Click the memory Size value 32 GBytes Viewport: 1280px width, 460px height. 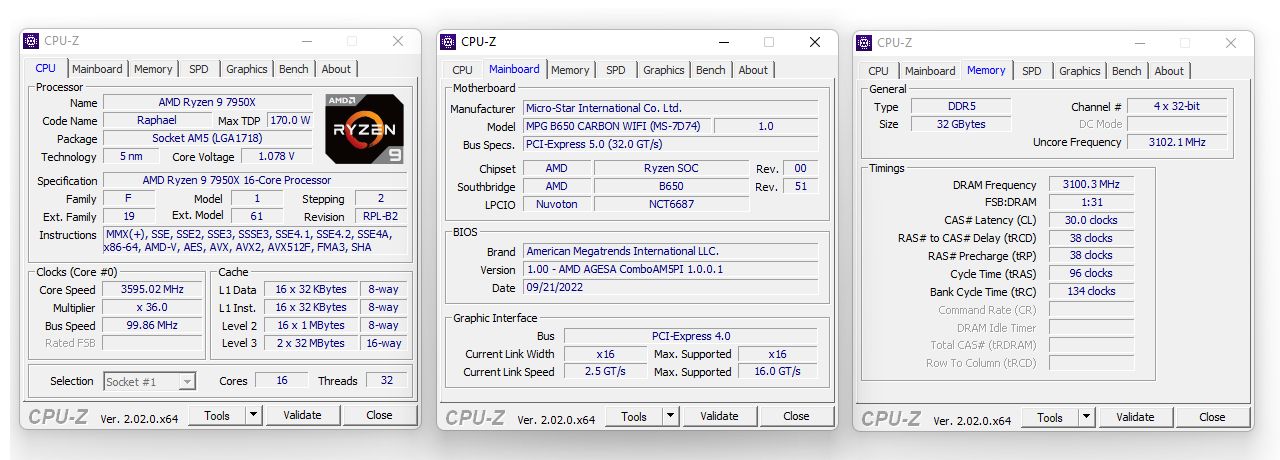tap(961, 124)
